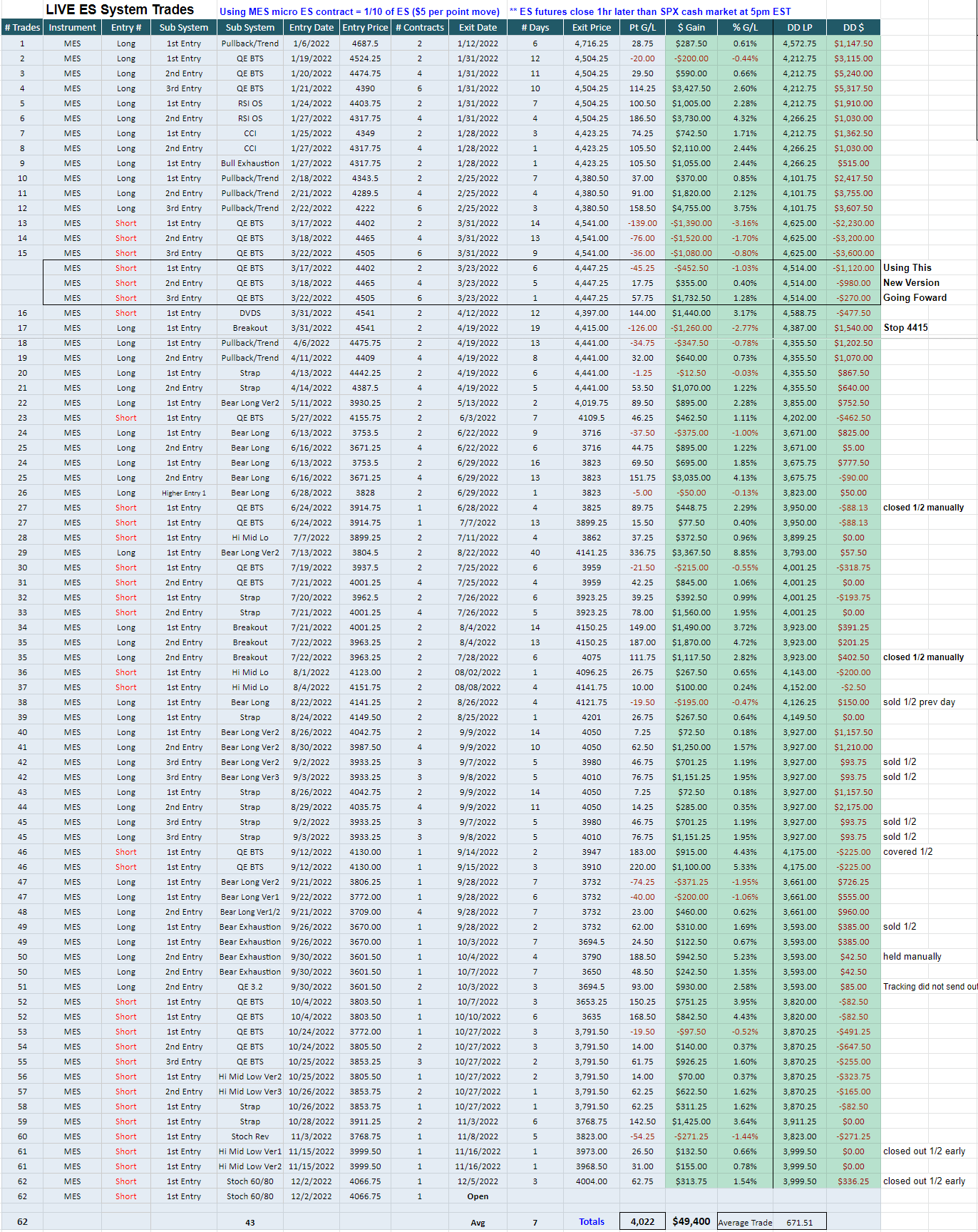Click the '8.85%' gain percentage cell
The height and width of the screenshot is (1232, 978).
pyautogui.click(x=745, y=553)
